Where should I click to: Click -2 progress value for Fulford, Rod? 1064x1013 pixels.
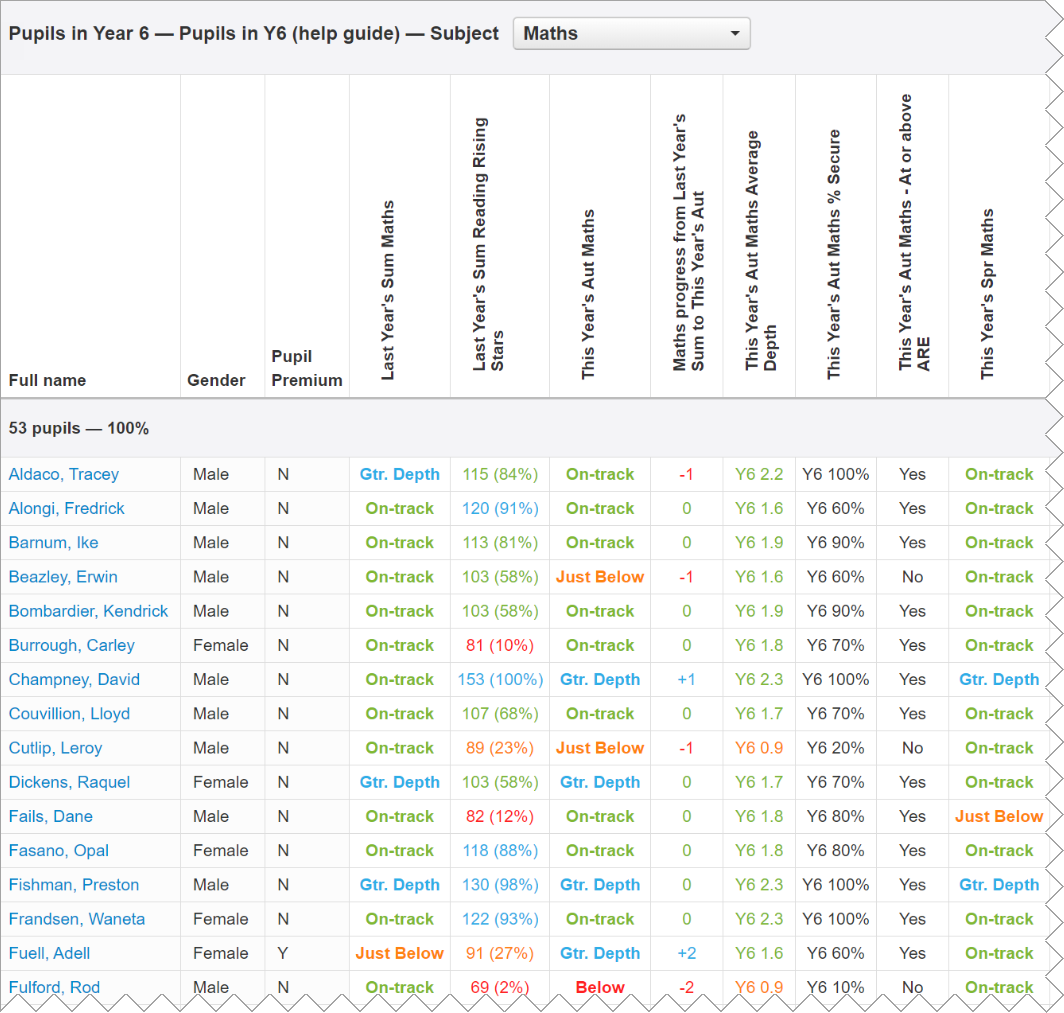(687, 987)
